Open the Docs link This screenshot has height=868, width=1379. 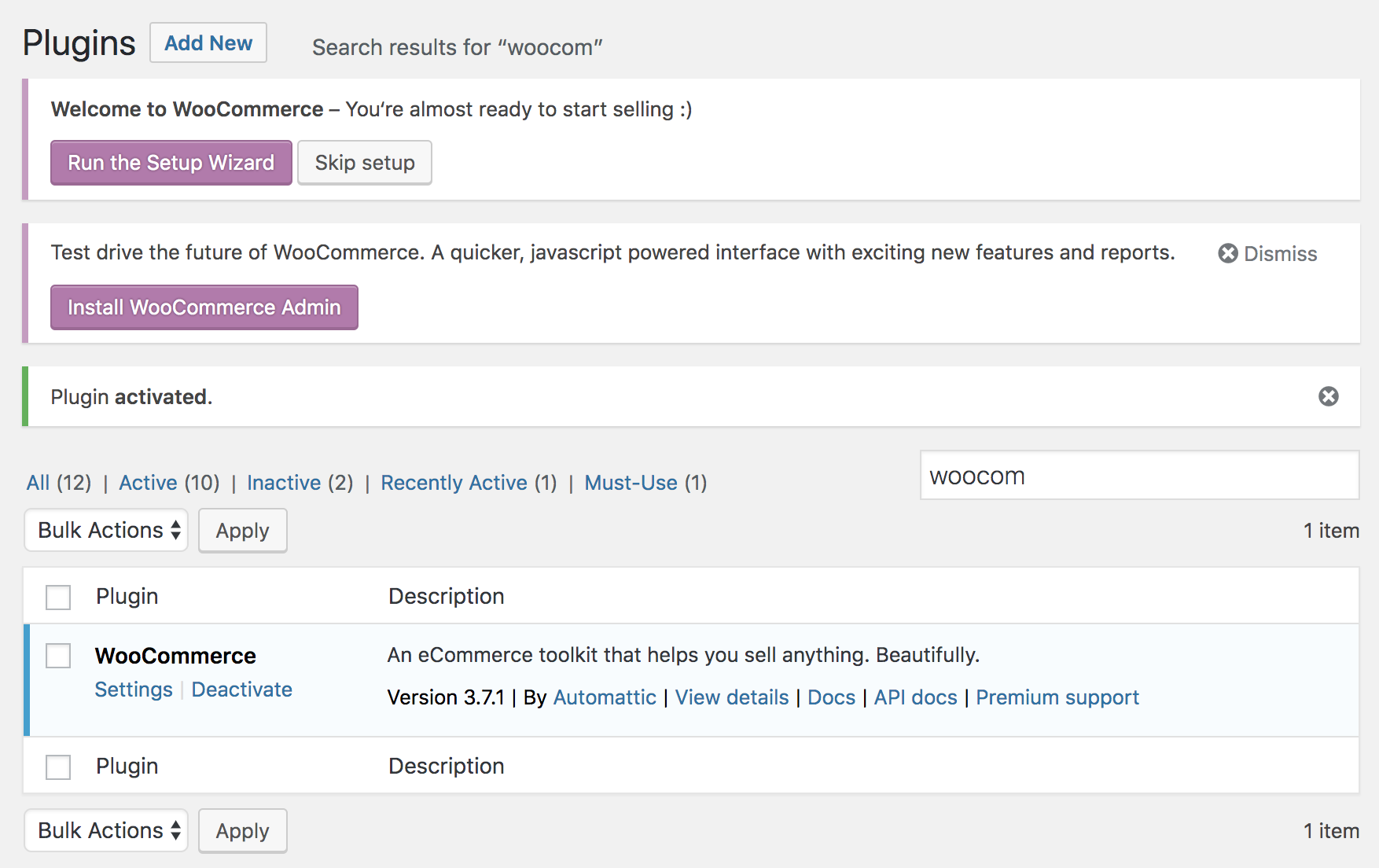(832, 697)
